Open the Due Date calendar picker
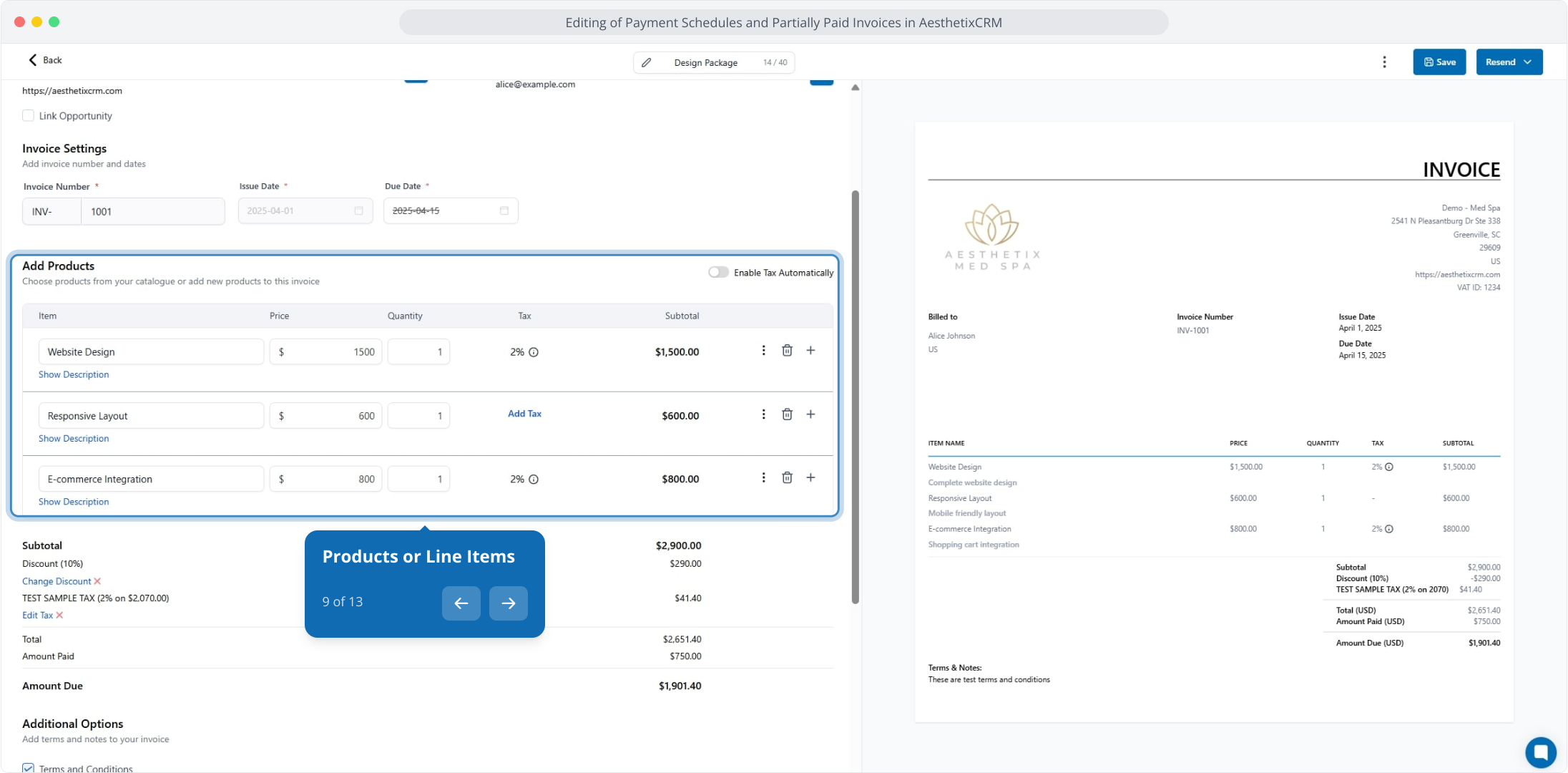The width and height of the screenshot is (1568, 773). [504, 211]
